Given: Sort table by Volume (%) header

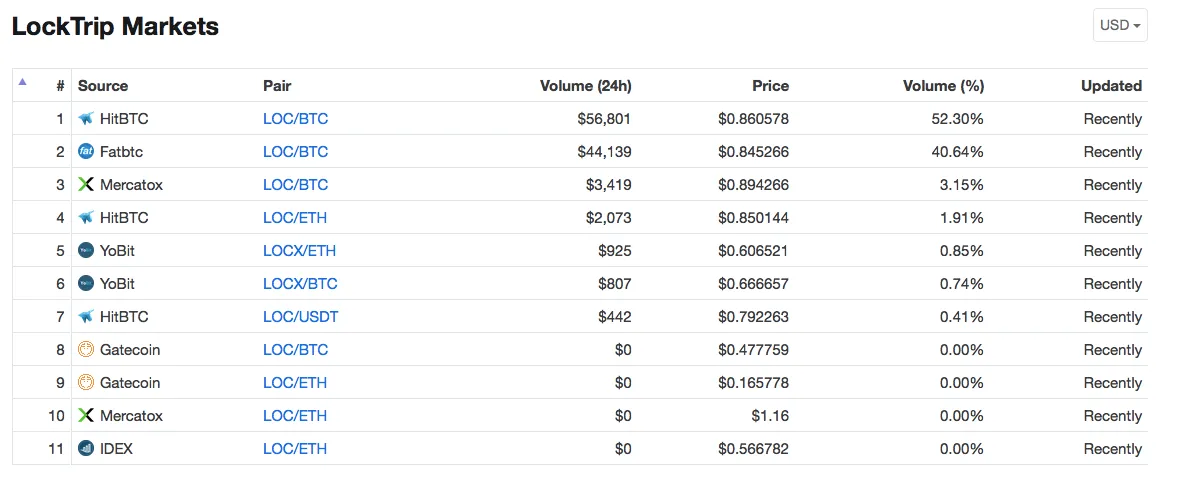Looking at the screenshot, I should click(943, 86).
